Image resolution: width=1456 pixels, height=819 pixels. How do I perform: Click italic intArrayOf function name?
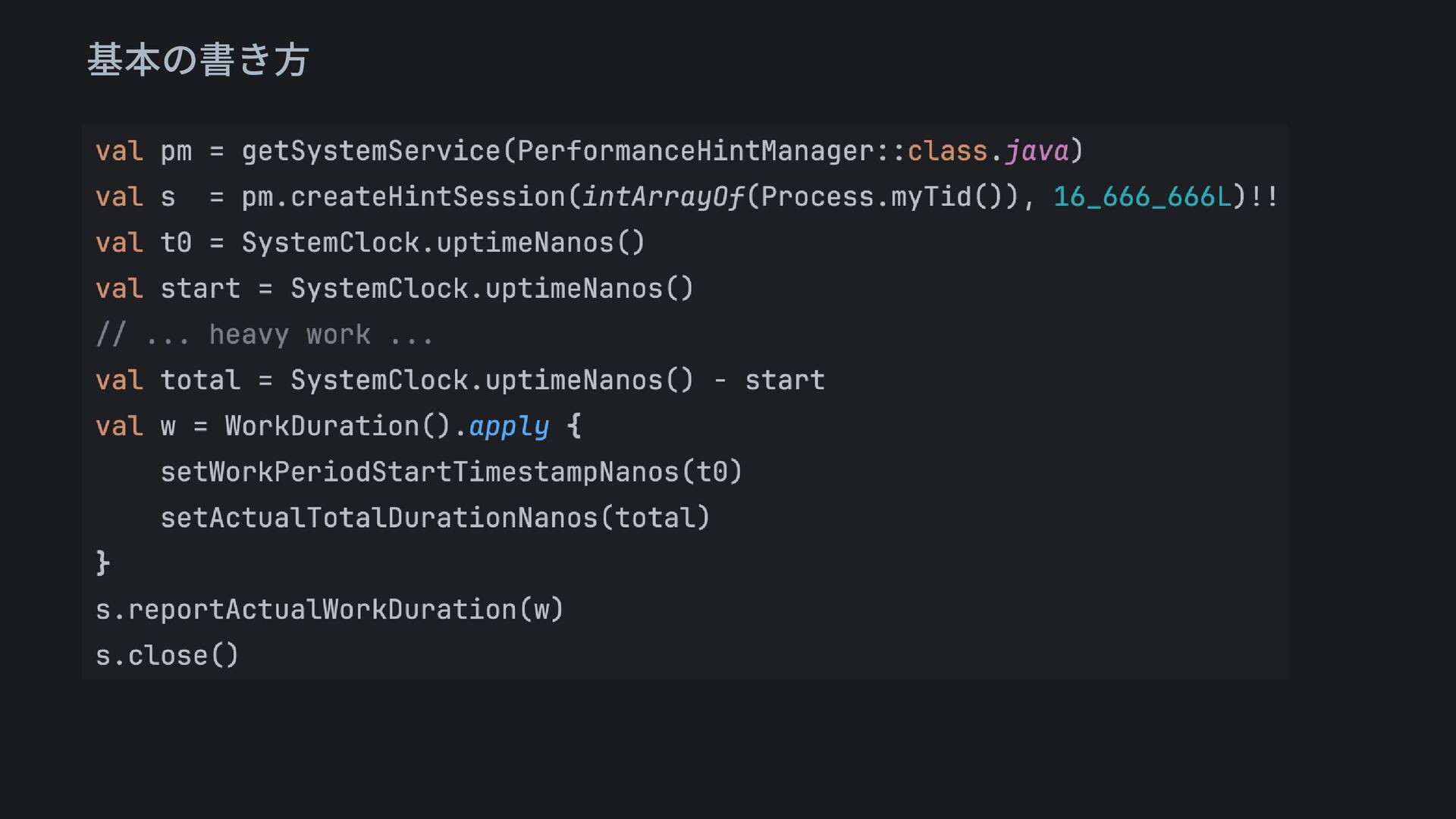(x=663, y=197)
